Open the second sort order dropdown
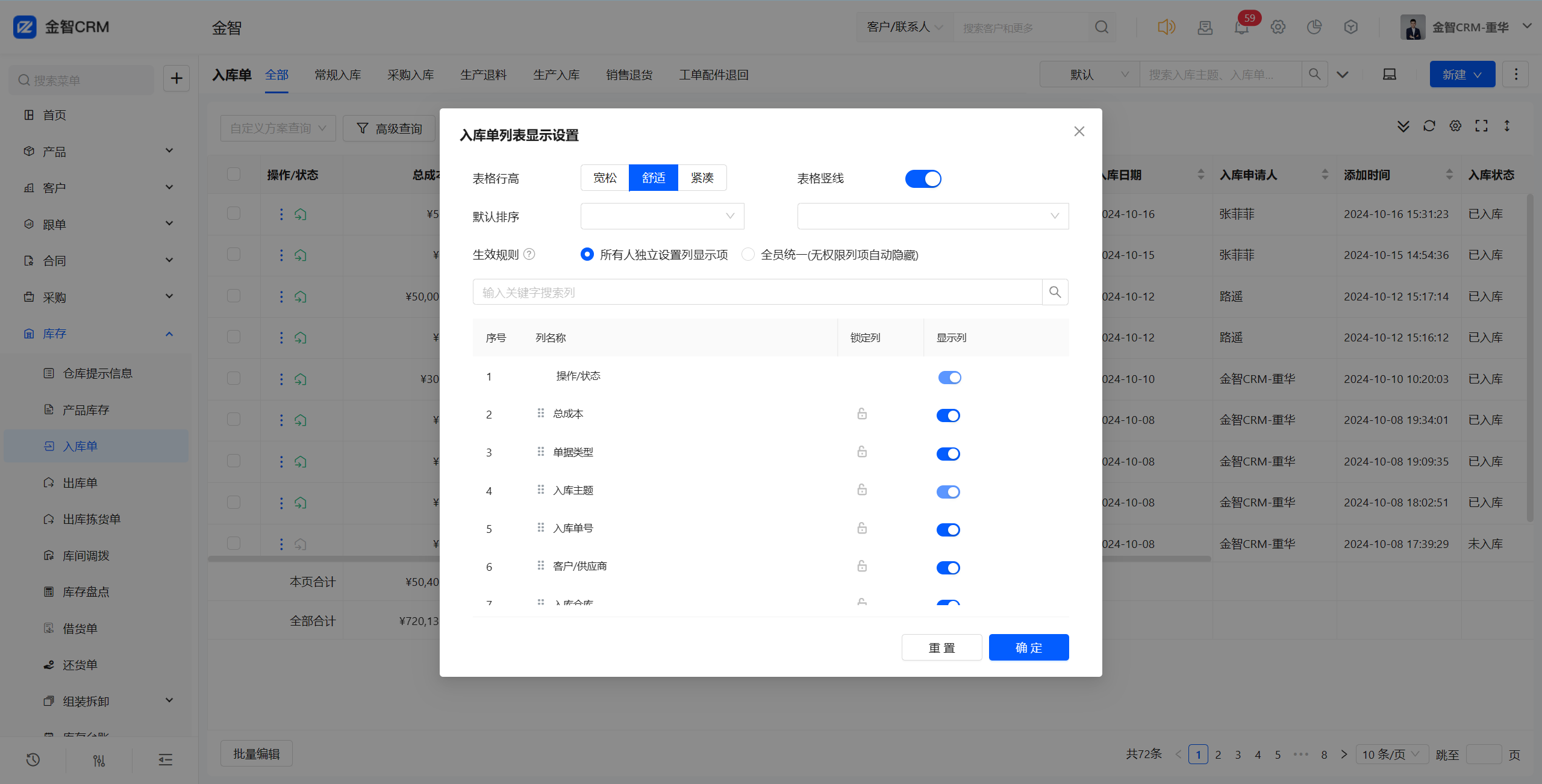Screen dimensions: 1542x784 click(933, 216)
